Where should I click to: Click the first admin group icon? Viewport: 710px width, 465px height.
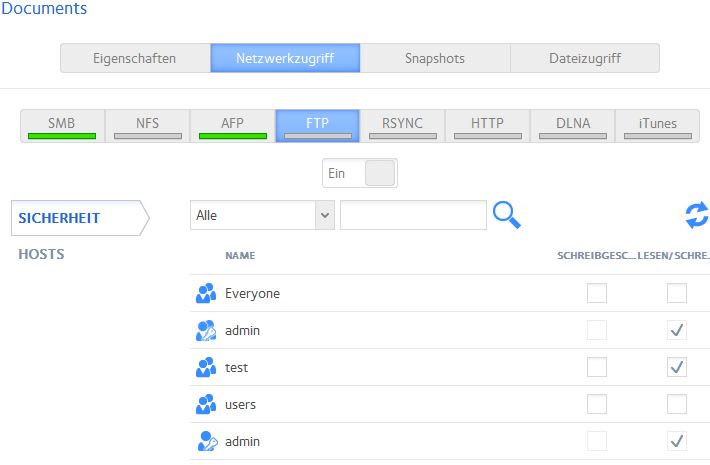206,331
